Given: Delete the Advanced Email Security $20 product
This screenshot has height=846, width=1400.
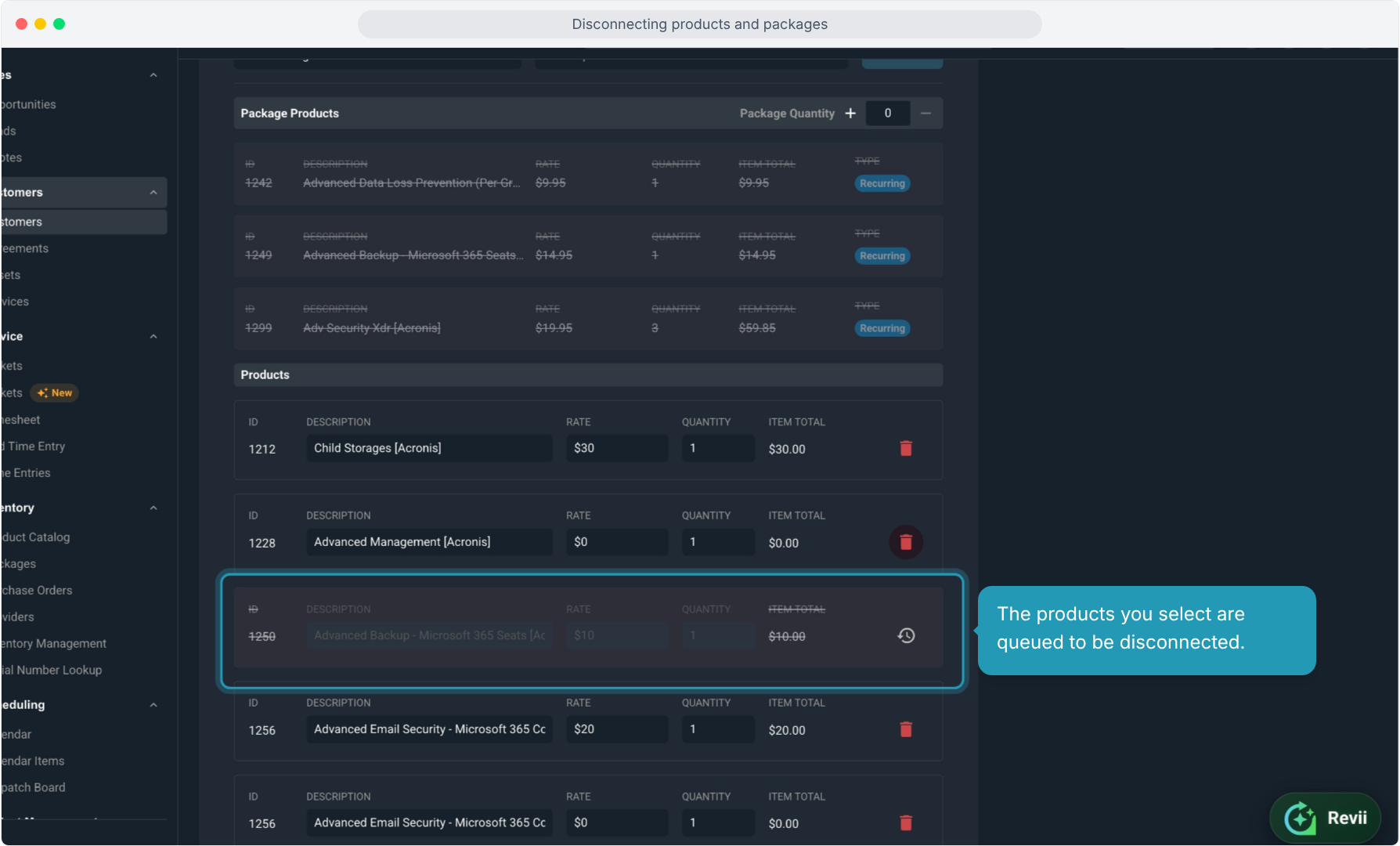Looking at the screenshot, I should click(x=906, y=729).
